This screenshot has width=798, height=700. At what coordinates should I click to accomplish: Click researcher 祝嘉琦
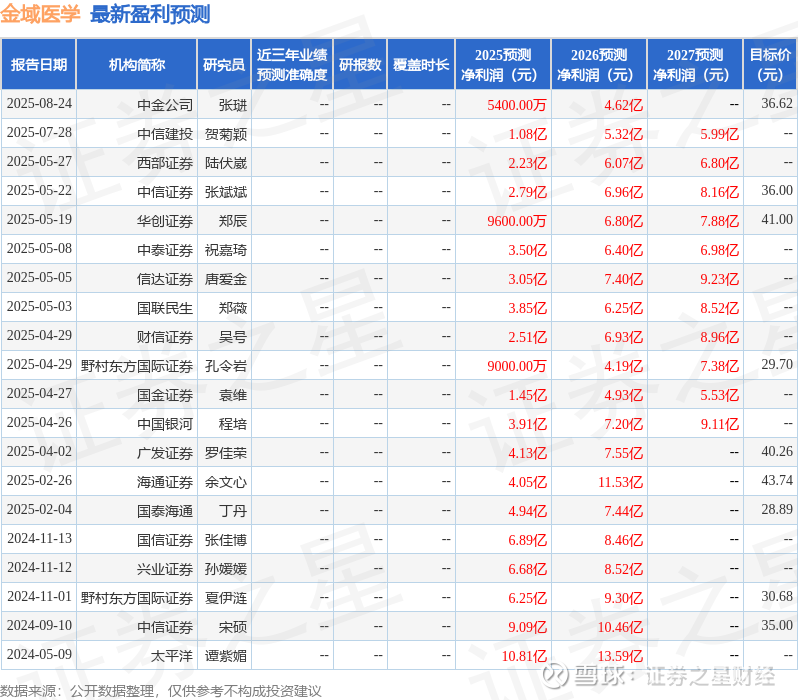[226, 250]
